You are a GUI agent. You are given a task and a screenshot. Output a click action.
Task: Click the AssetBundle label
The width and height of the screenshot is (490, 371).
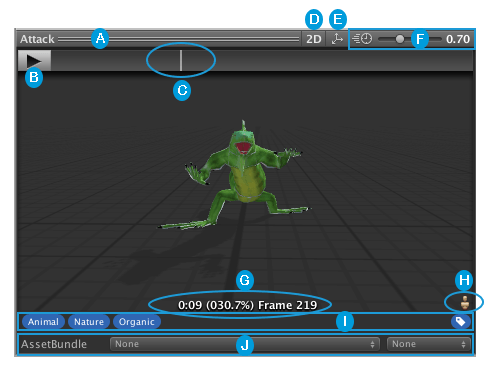pyautogui.click(x=54, y=344)
